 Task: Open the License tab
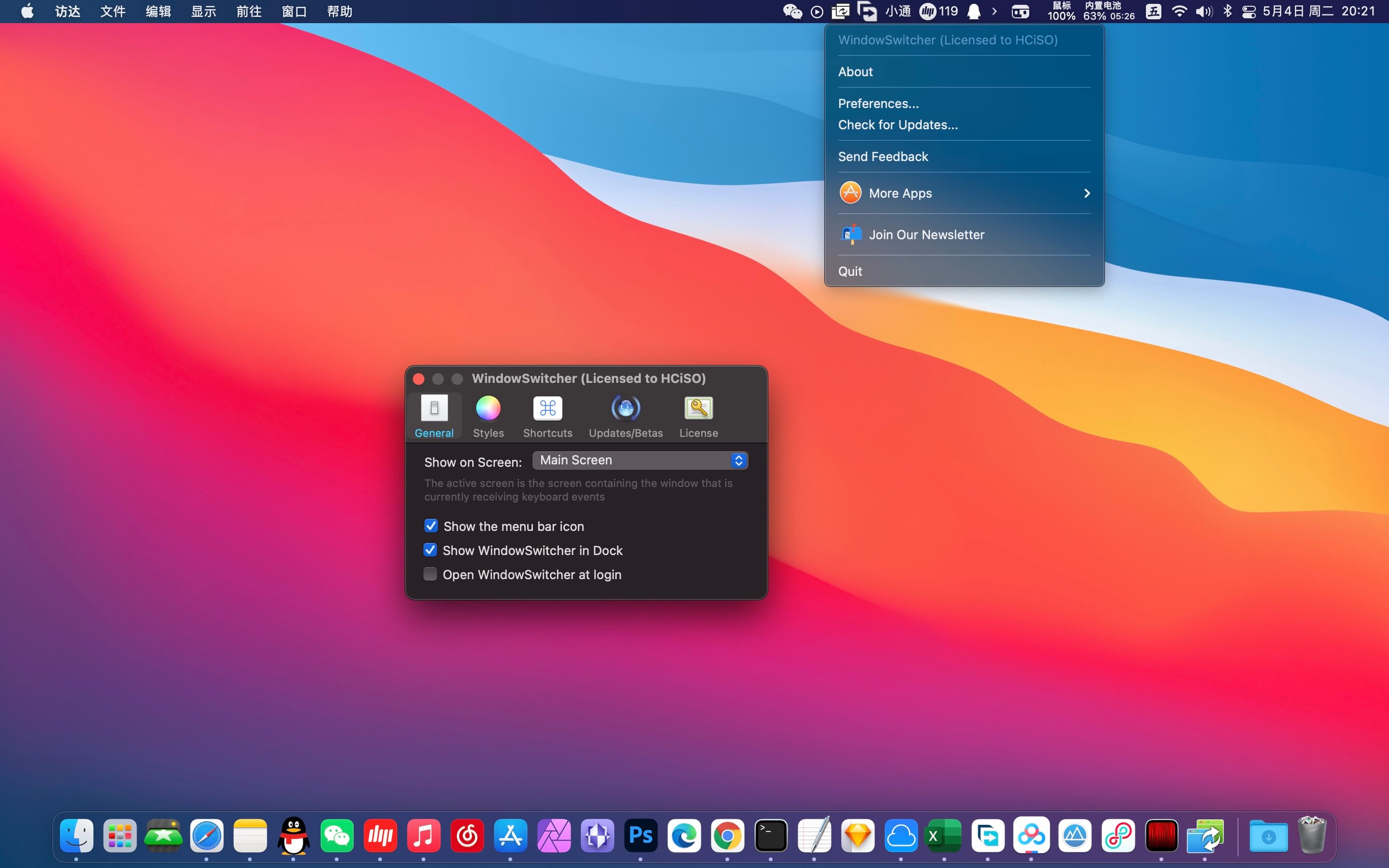[698, 417]
